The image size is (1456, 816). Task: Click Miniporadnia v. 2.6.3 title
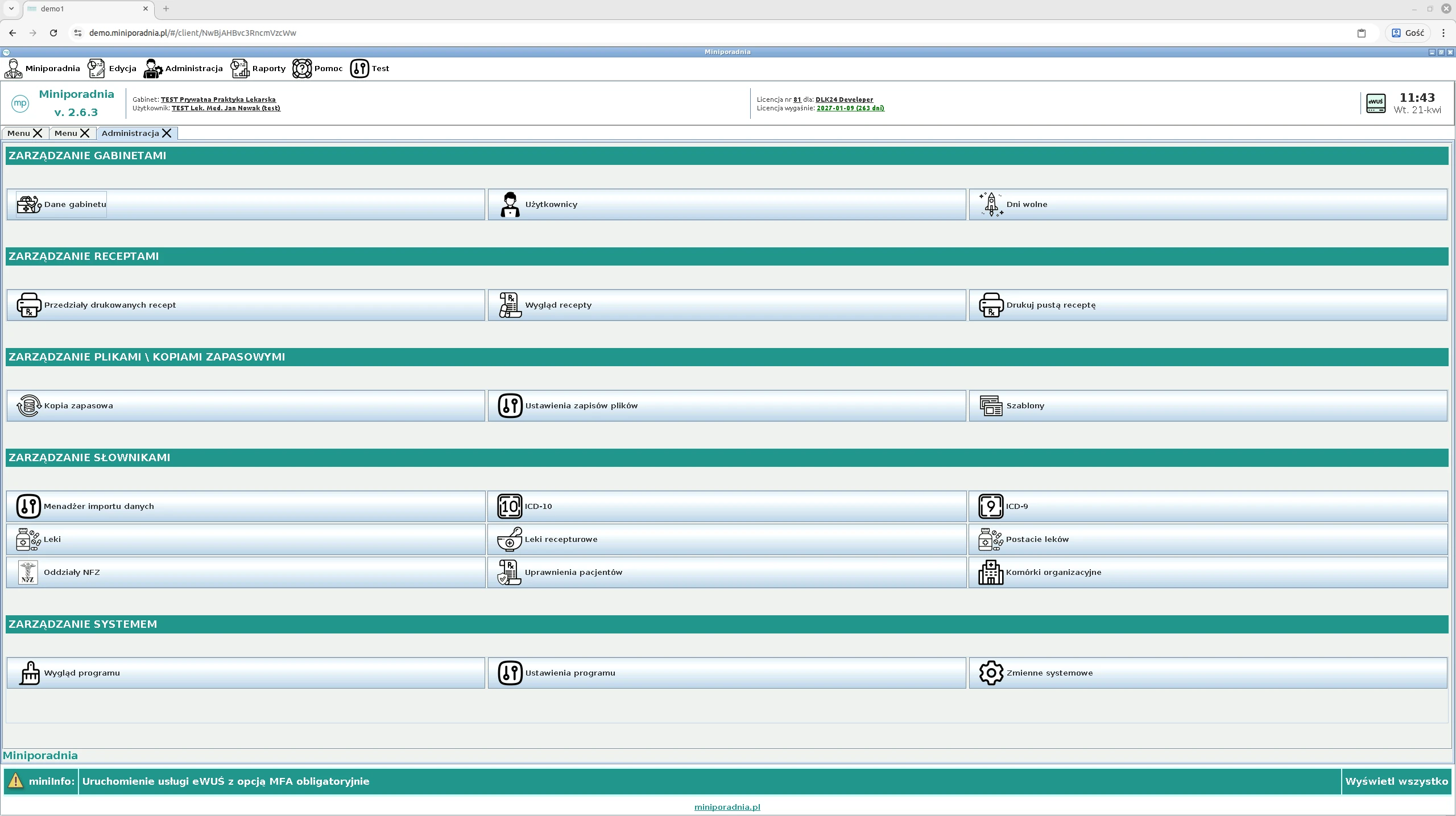[76, 103]
